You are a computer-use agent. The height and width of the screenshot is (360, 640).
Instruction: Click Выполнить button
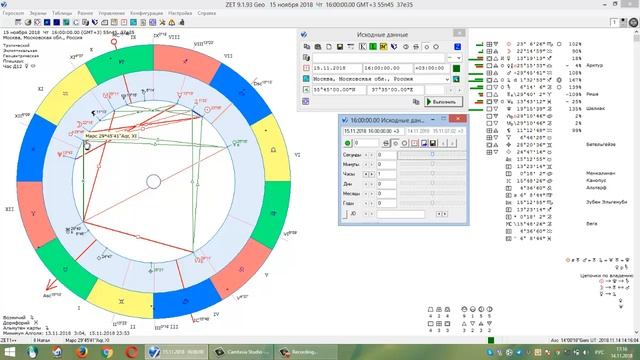coord(444,101)
